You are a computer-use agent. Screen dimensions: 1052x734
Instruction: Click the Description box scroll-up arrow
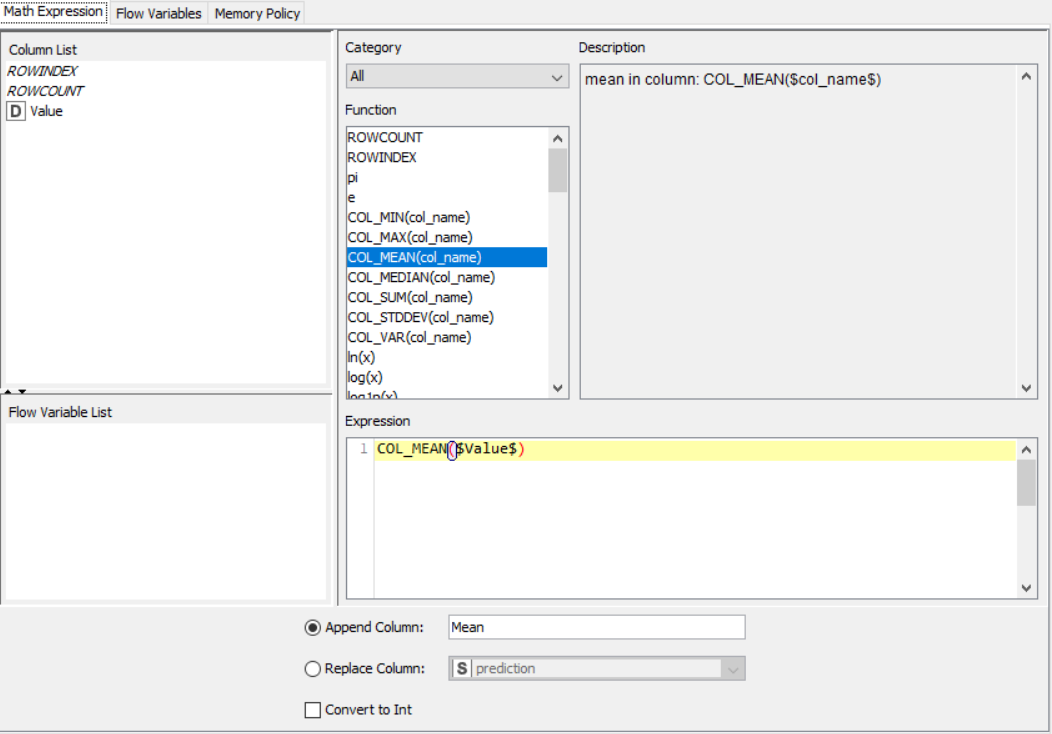[x=1026, y=76]
